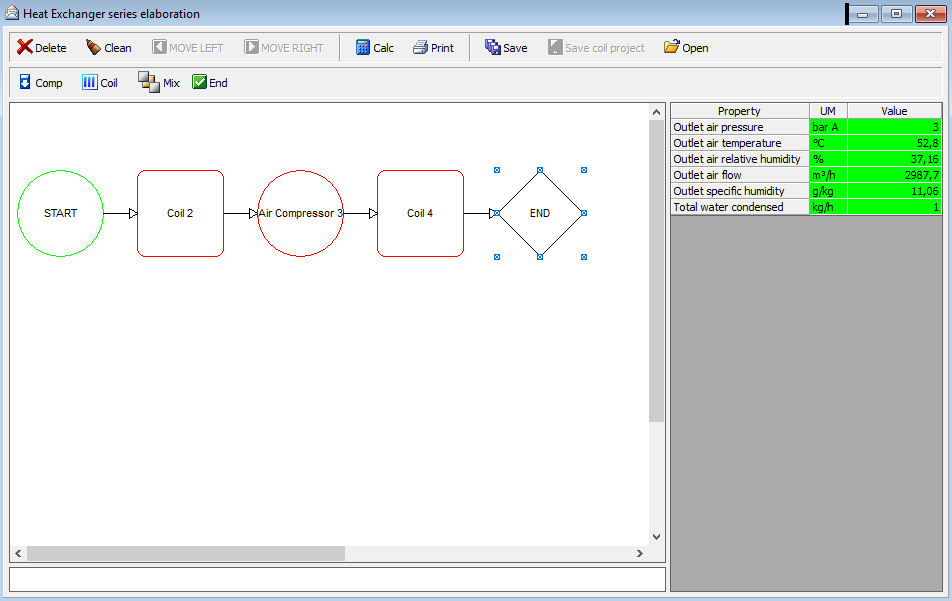This screenshot has height=601, width=952.
Task: Click the horizontal scrollbar right arrow
Action: pos(640,553)
